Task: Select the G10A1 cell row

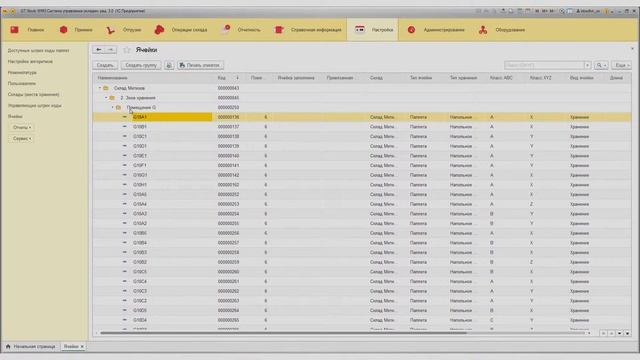Action: click(x=362, y=117)
